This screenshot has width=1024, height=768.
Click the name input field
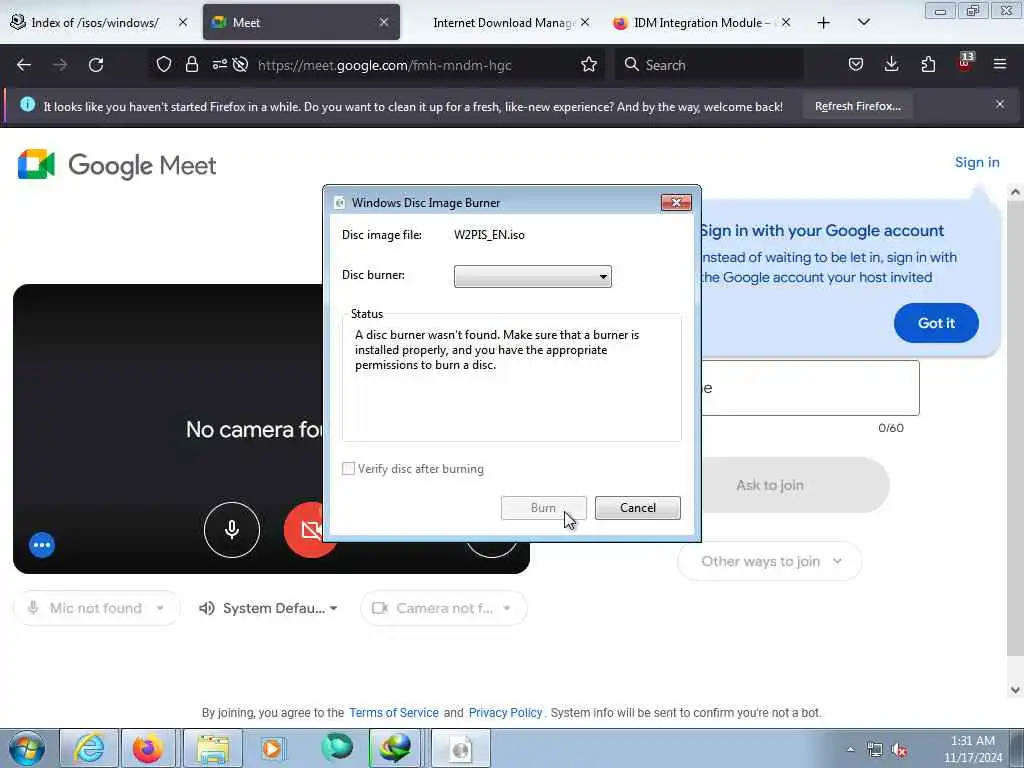810,388
